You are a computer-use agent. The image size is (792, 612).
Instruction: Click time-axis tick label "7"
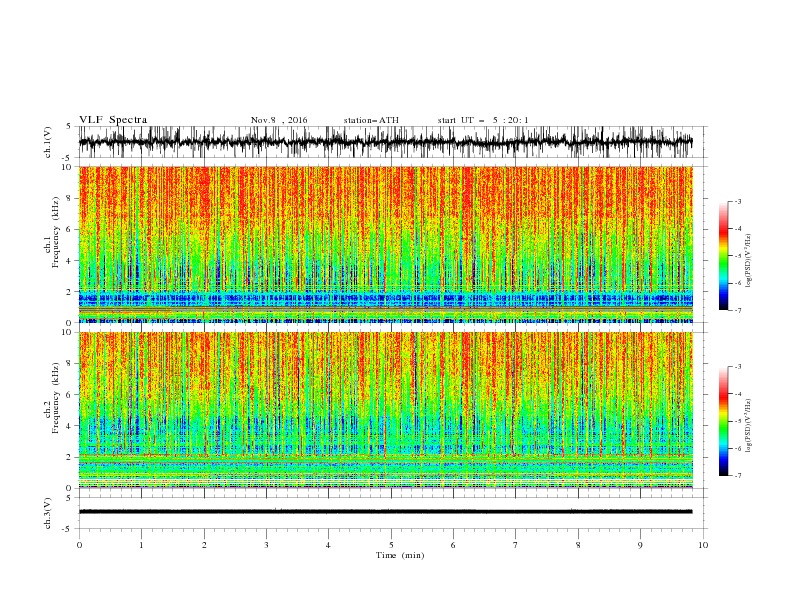pos(516,545)
